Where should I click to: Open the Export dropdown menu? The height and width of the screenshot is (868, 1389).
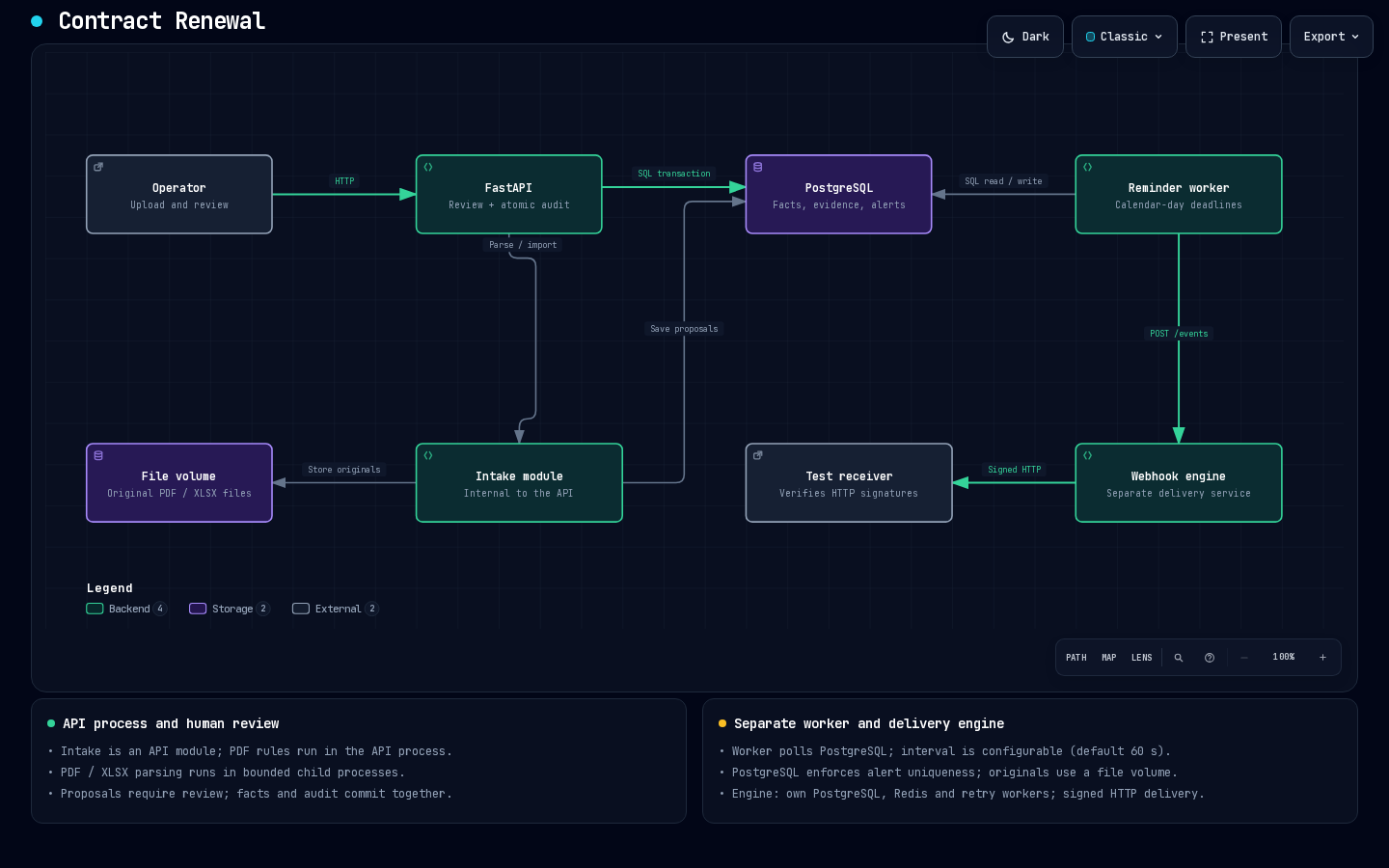point(1331,37)
